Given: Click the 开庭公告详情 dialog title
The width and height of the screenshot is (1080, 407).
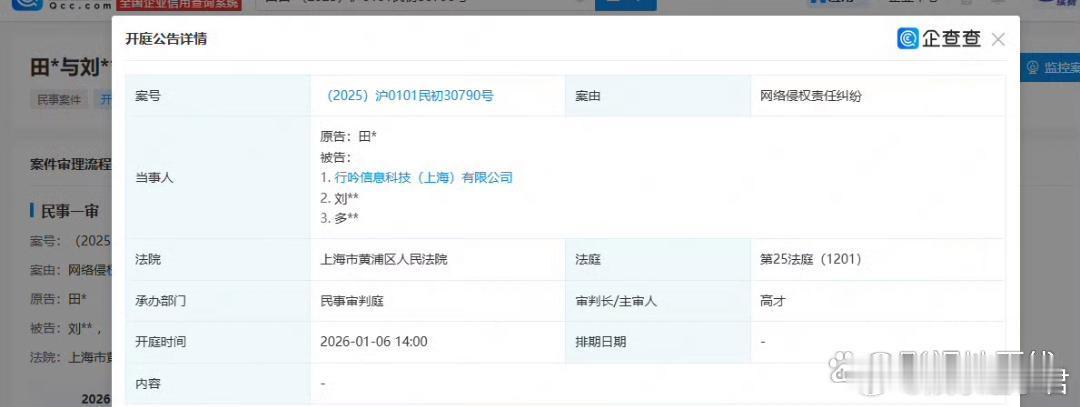Looking at the screenshot, I should [x=166, y=39].
